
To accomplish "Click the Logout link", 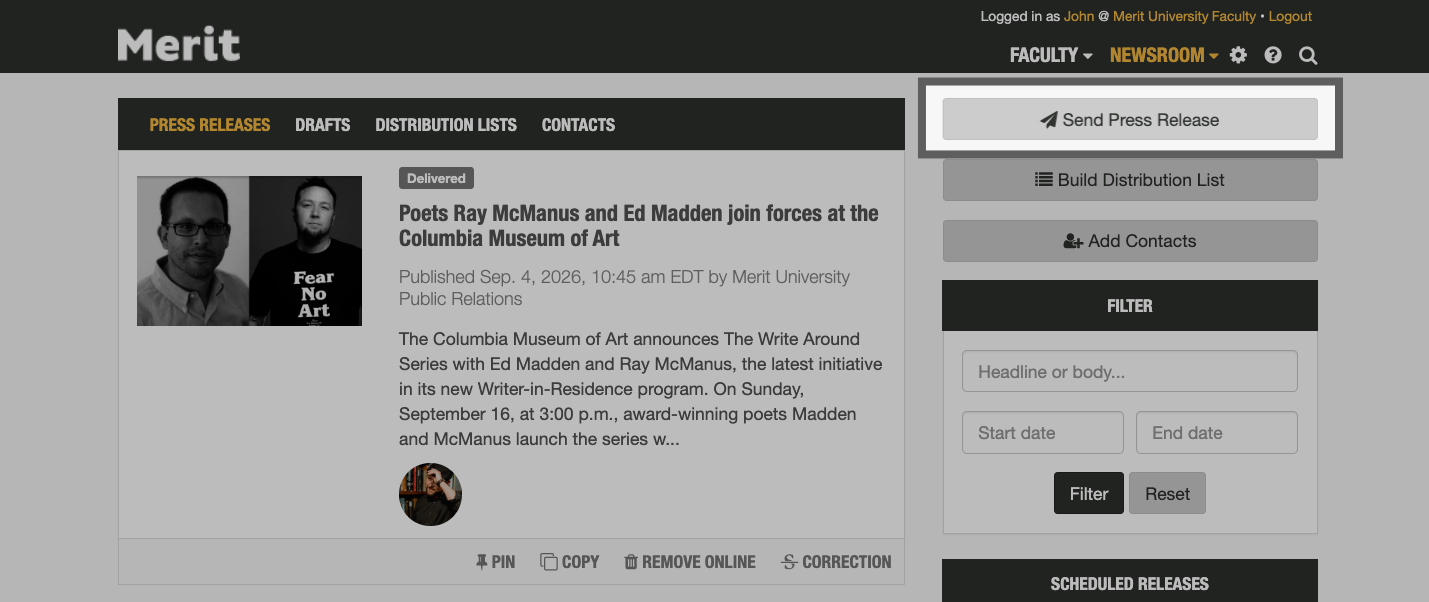I will click(1290, 16).
